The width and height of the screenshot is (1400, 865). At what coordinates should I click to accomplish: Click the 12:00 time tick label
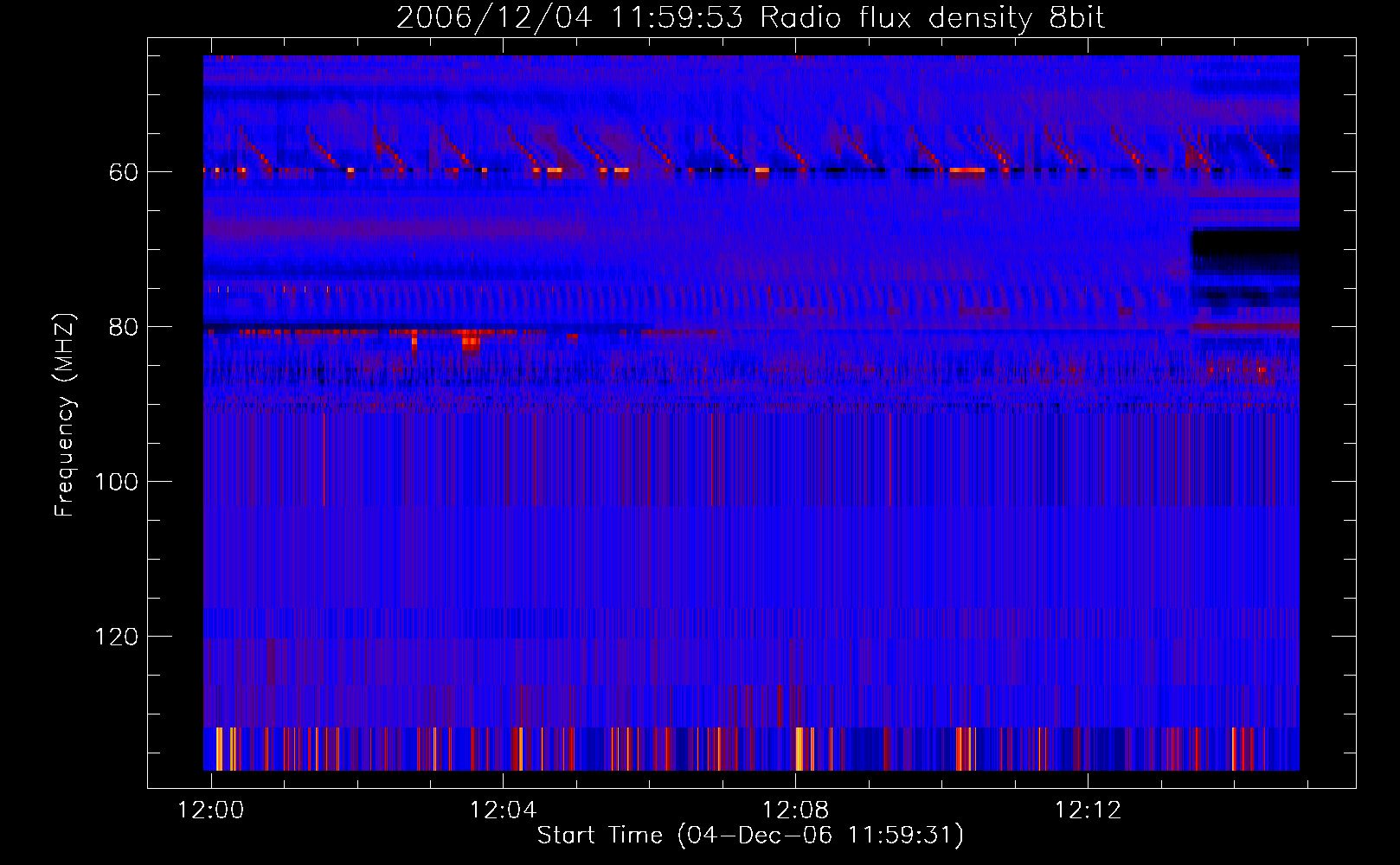(211, 811)
